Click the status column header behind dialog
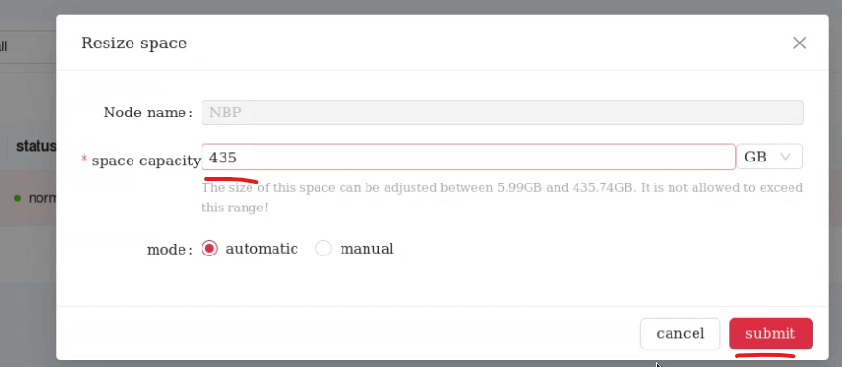 [36, 146]
